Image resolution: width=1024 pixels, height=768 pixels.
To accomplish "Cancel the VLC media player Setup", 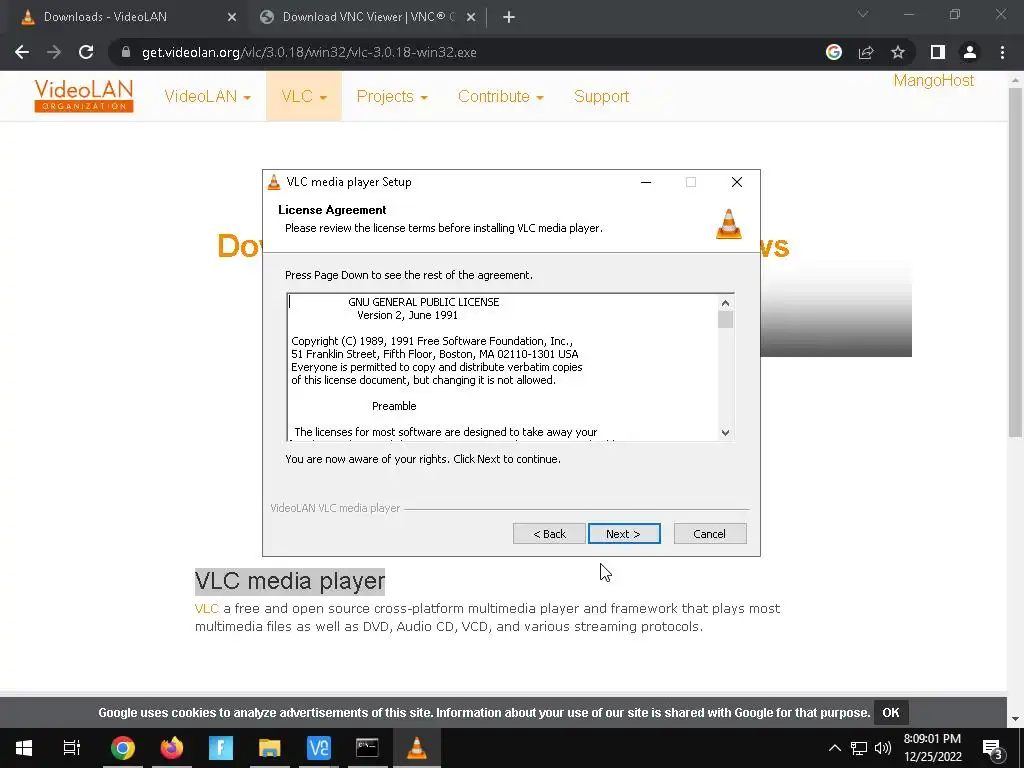I will click(x=710, y=534).
